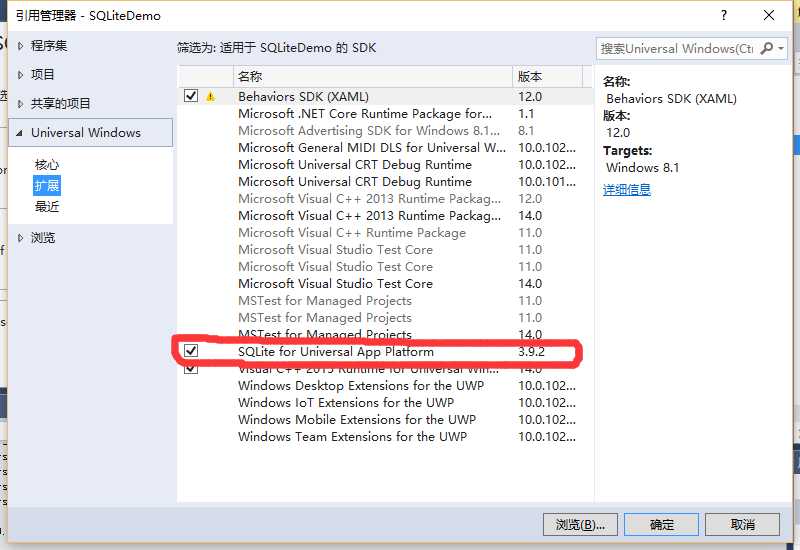Expand the 程序集 tree node
The image size is (800, 550).
(20, 46)
